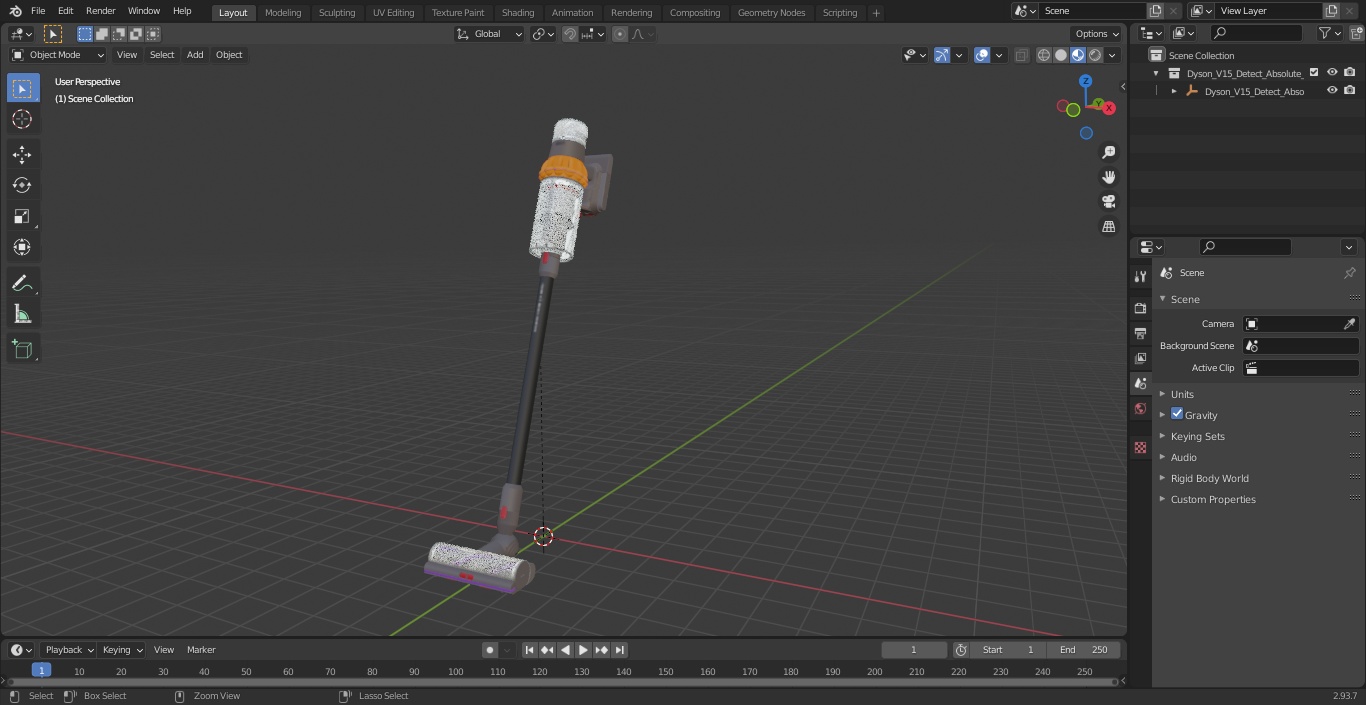Select the Transform tool
The width and height of the screenshot is (1366, 705).
click(22, 247)
